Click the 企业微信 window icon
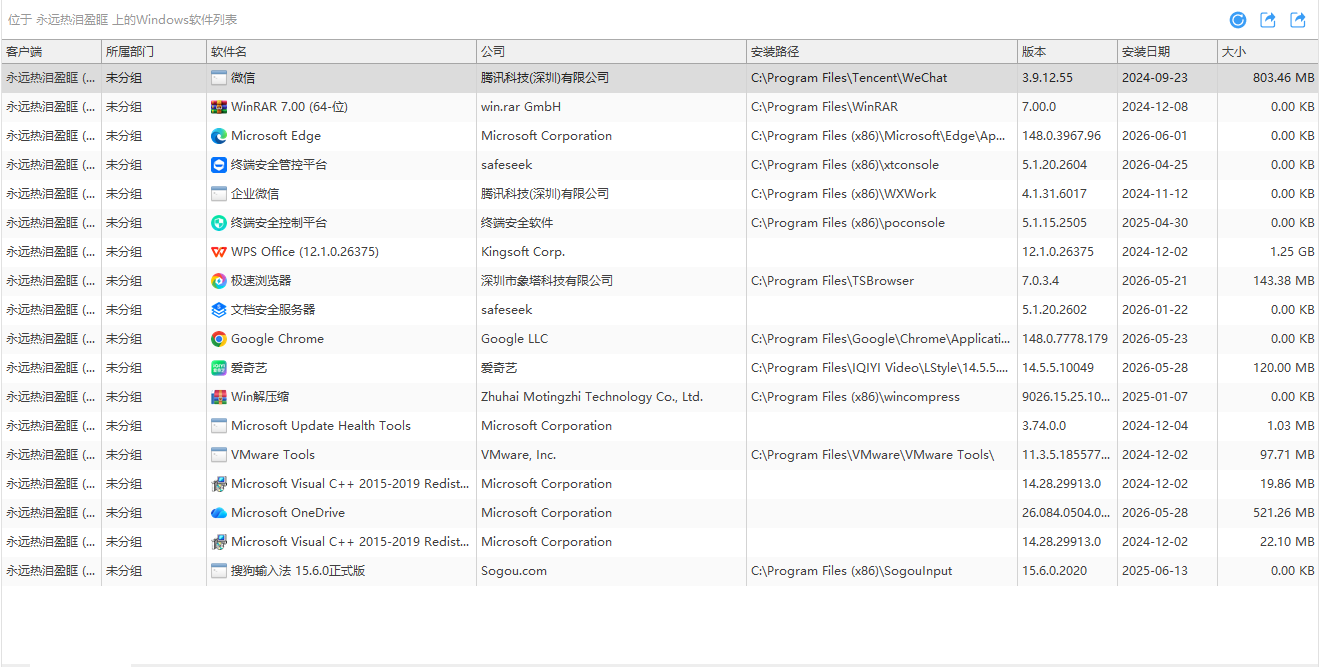Viewport: 1320px width, 667px height. click(x=219, y=194)
